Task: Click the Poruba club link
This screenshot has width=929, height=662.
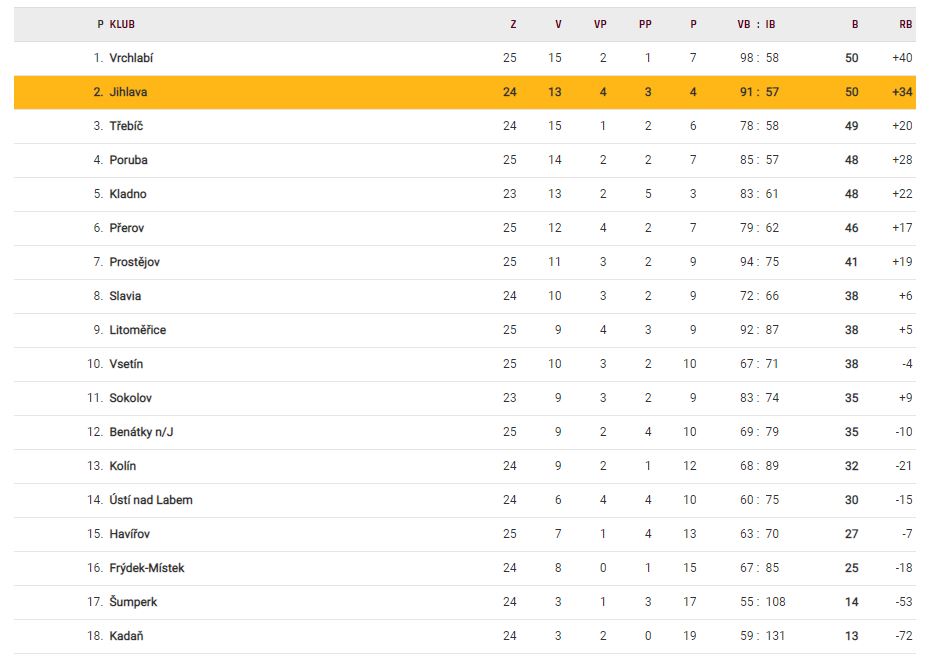Action: (128, 160)
